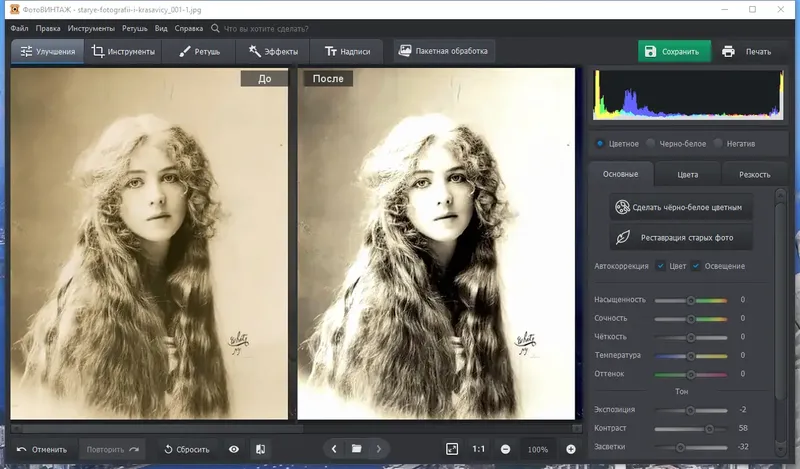Image resolution: width=800 pixels, height=469 pixels.
Task: Open the 100% zoom level selector
Action: click(x=538, y=449)
